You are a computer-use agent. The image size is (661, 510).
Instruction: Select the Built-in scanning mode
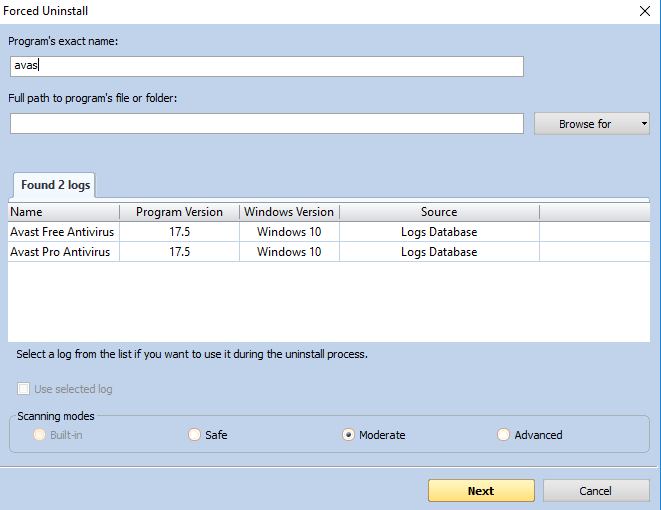click(x=40, y=435)
